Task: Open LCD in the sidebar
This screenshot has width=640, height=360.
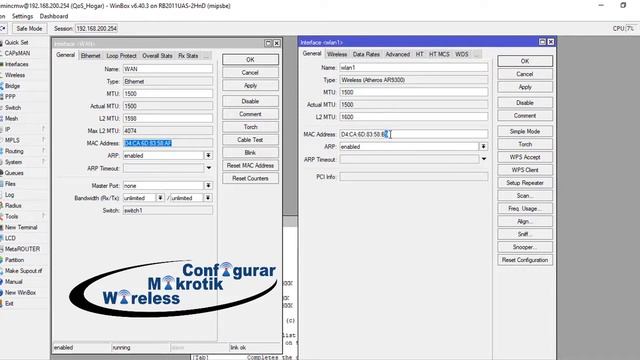Action: click(x=10, y=238)
